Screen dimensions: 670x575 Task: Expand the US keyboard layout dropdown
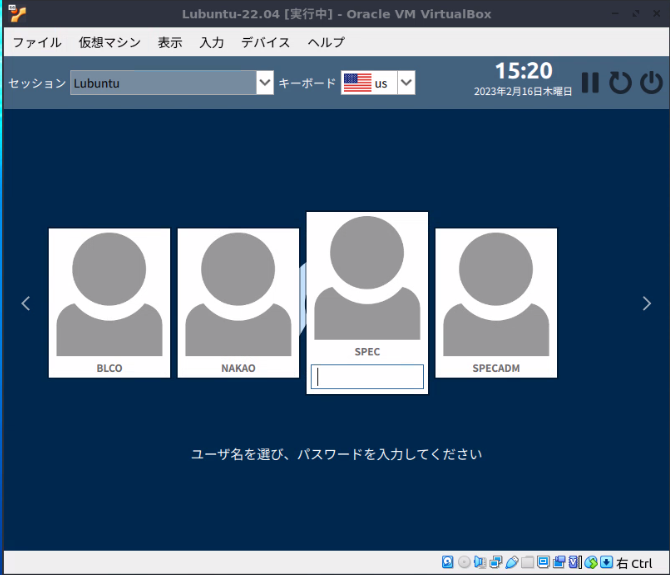406,83
